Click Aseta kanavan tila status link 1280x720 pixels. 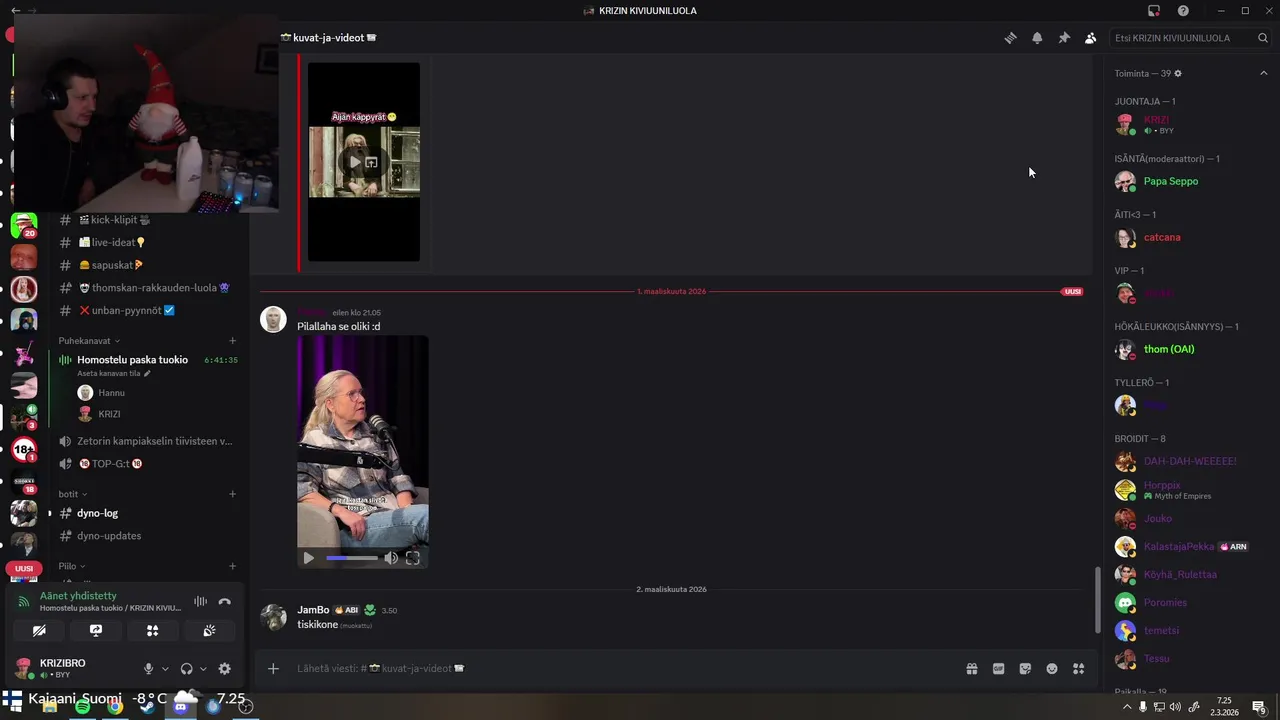pos(113,373)
